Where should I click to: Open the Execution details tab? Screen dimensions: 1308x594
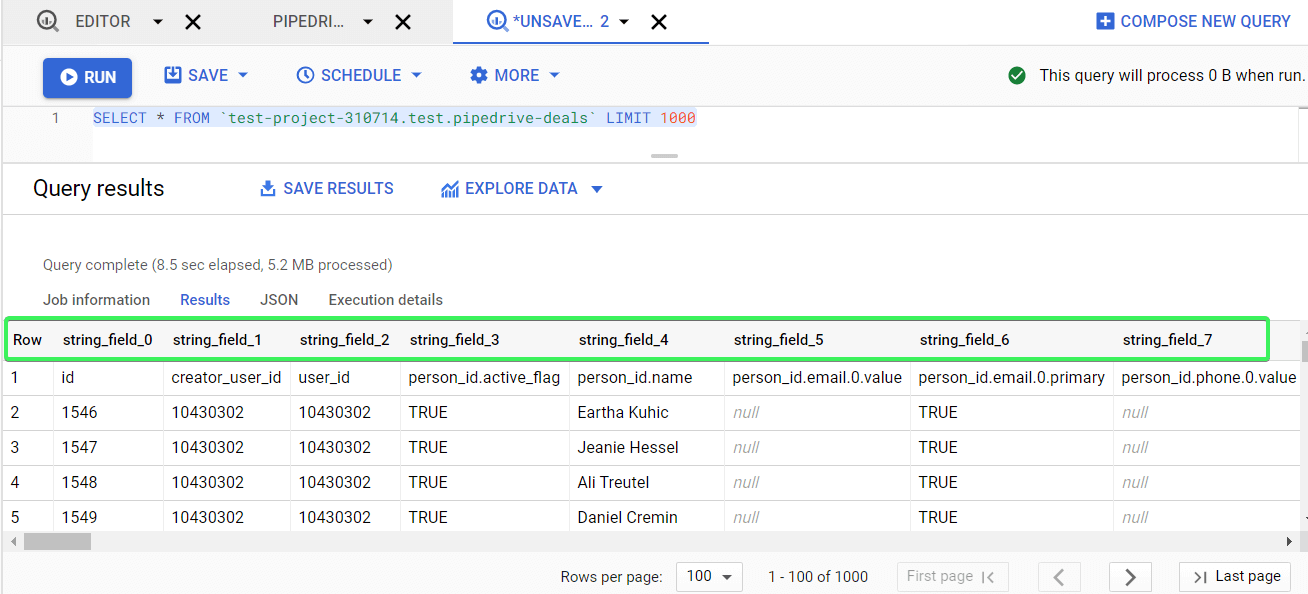click(385, 300)
